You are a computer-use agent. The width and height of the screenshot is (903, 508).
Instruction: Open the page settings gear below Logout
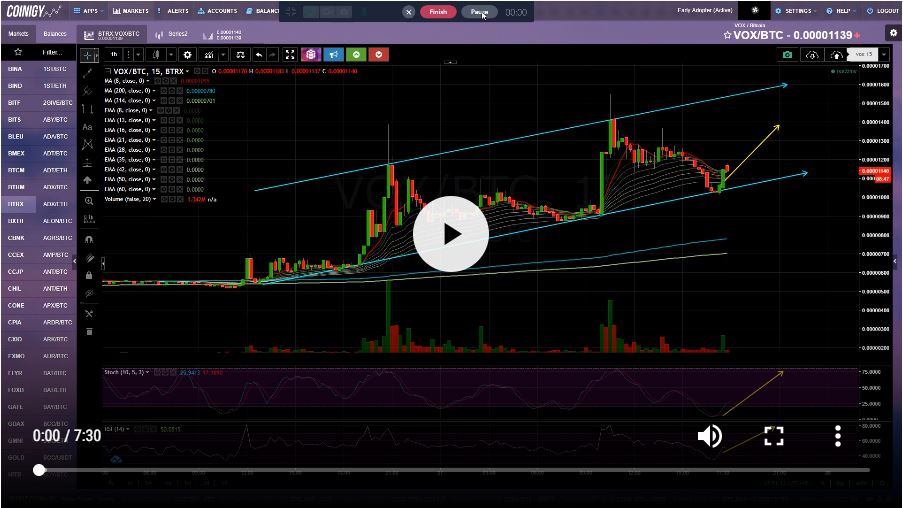pyautogui.click(x=893, y=33)
